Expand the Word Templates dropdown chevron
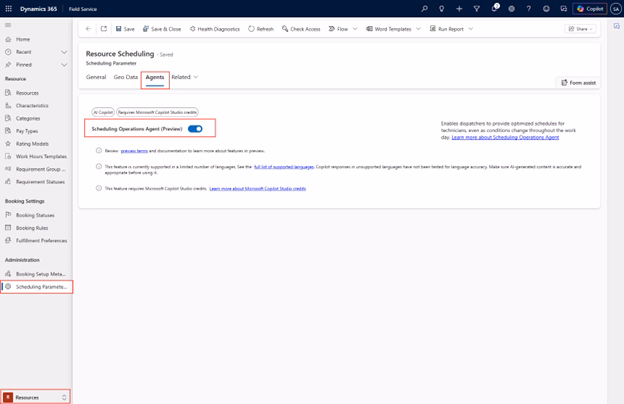The height and width of the screenshot is (404, 624). 418,29
